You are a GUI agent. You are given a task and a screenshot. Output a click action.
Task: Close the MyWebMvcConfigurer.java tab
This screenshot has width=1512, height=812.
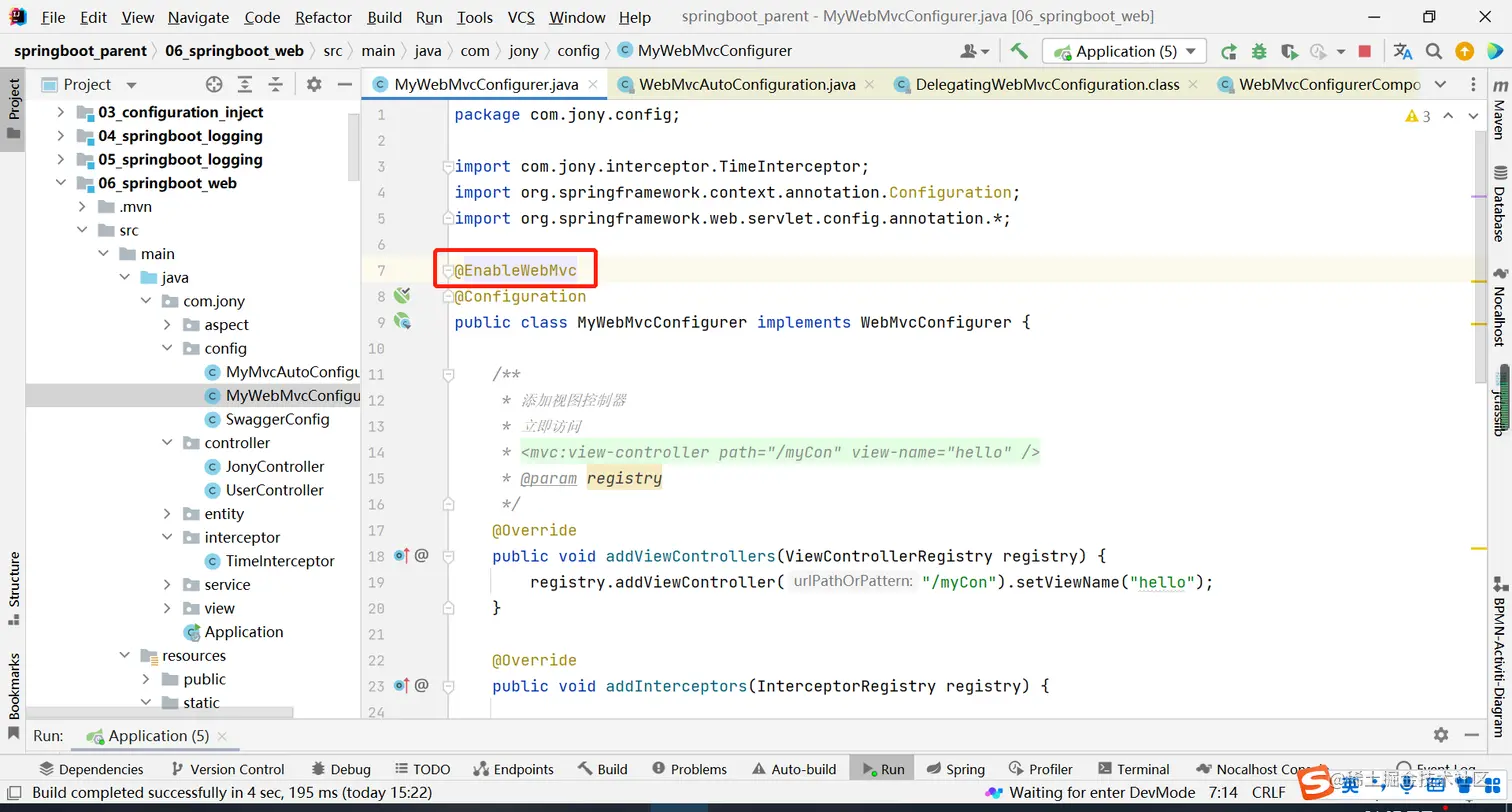pyautogui.click(x=593, y=85)
